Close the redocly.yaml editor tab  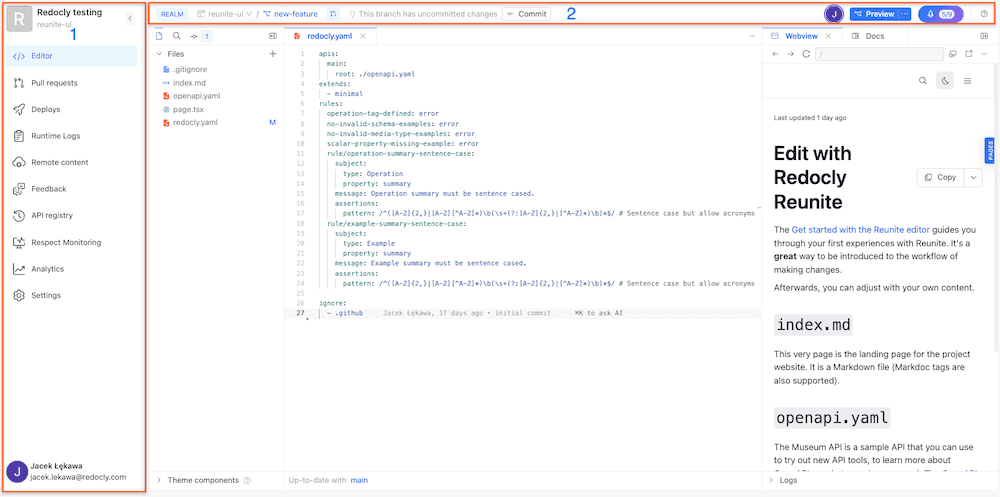coord(363,36)
